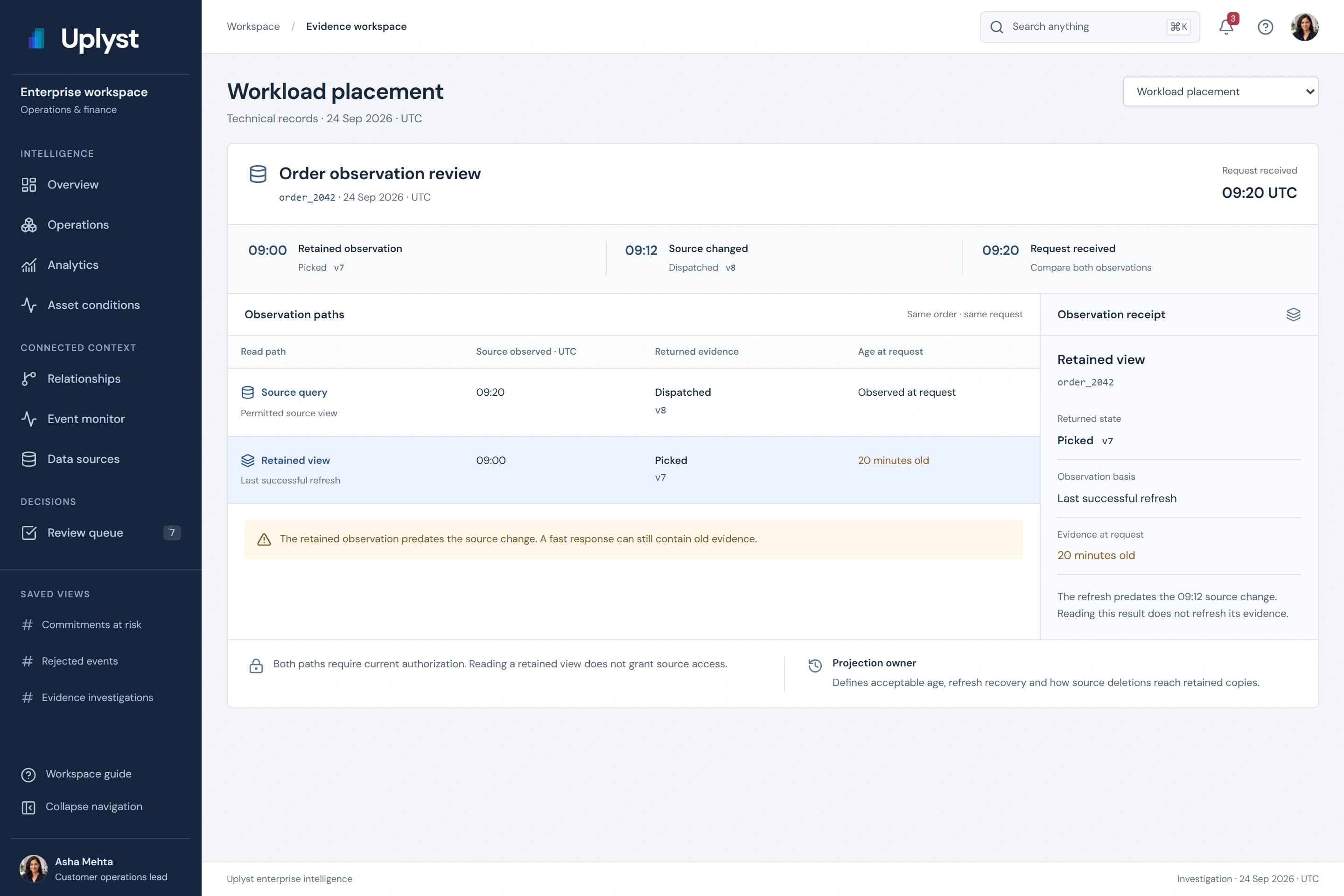
Task: Click the Projection owner history icon
Action: point(815,665)
